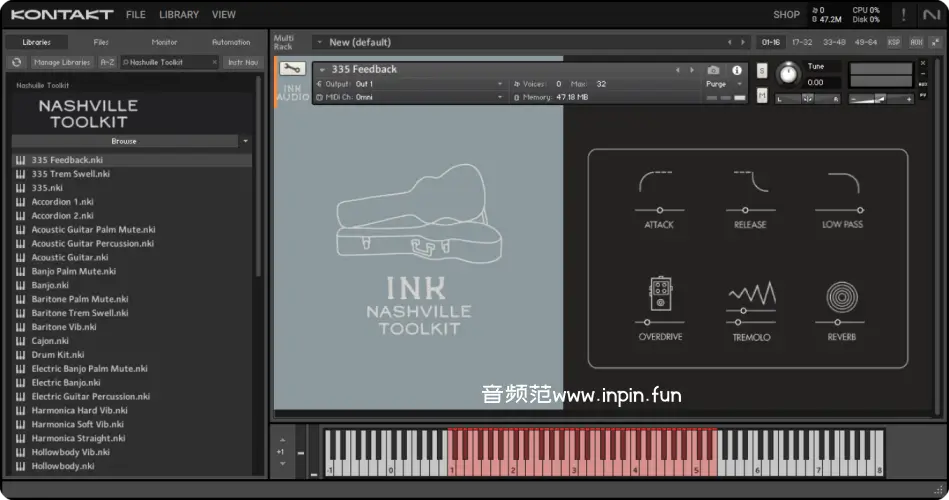Open the dropdown arrow beside Browse
Screen dimensions: 949x500
coord(245,141)
